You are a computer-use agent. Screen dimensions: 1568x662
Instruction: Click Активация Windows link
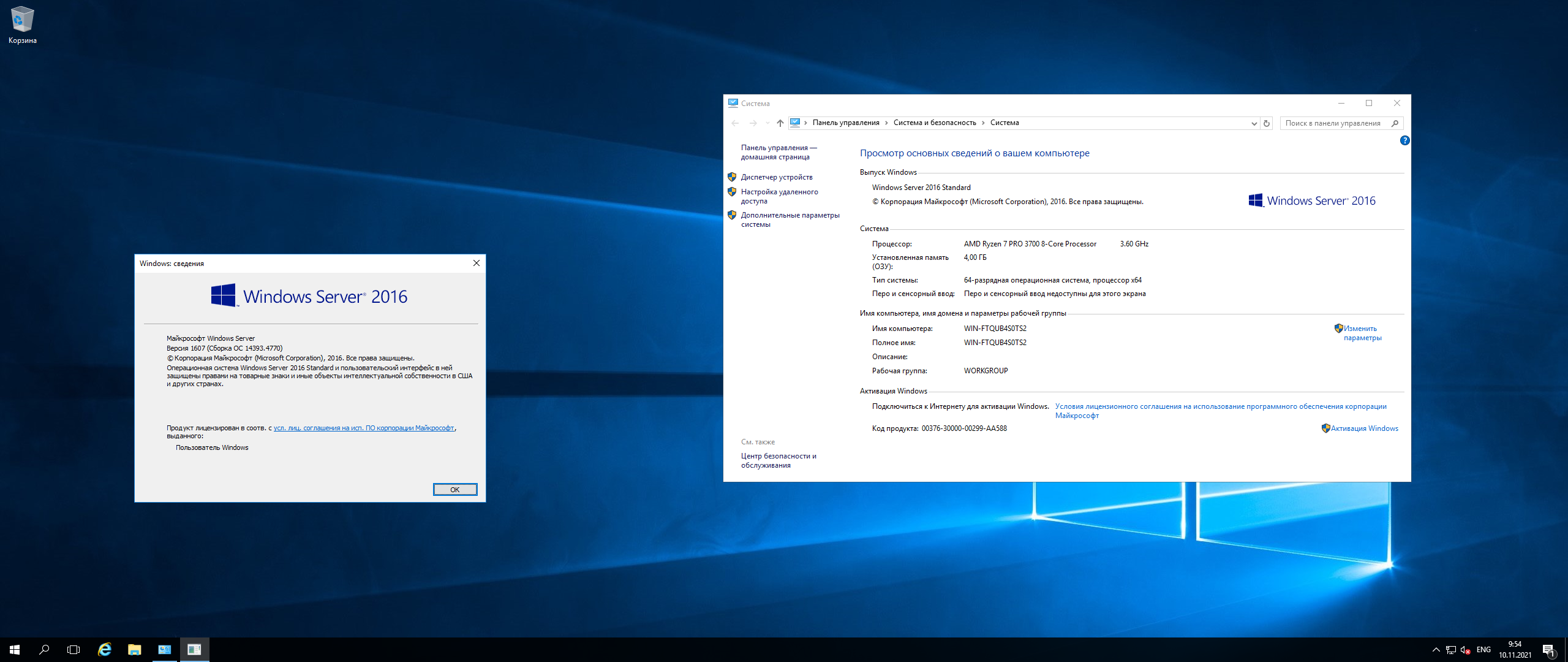pyautogui.click(x=1364, y=428)
